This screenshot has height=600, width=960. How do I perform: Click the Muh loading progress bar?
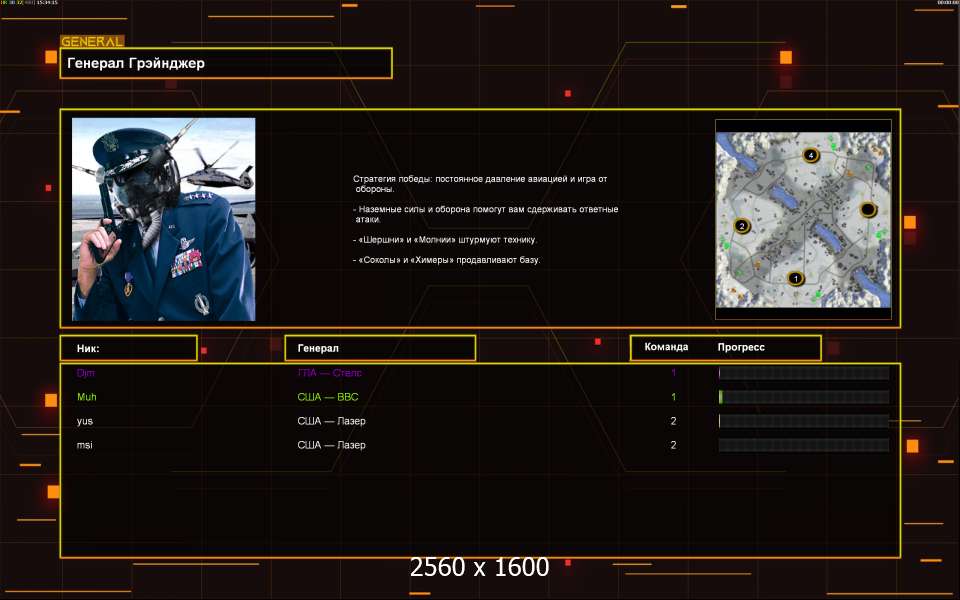[803, 397]
